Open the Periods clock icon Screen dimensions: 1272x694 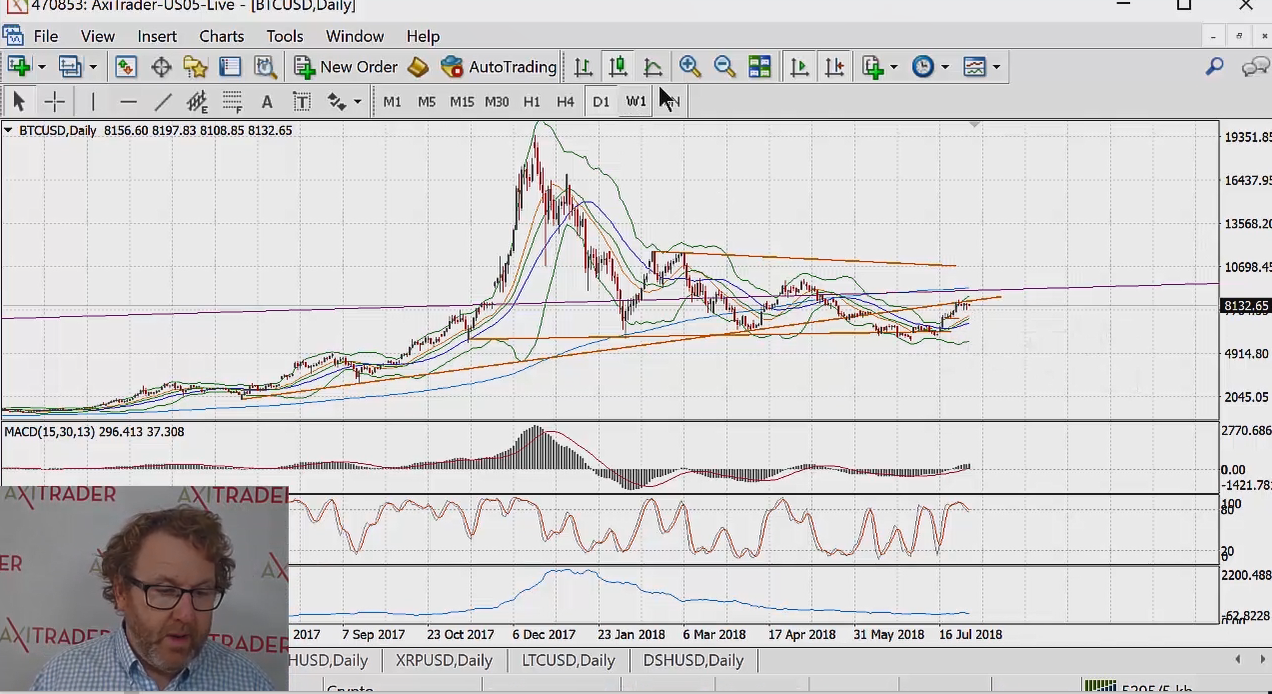(x=923, y=67)
